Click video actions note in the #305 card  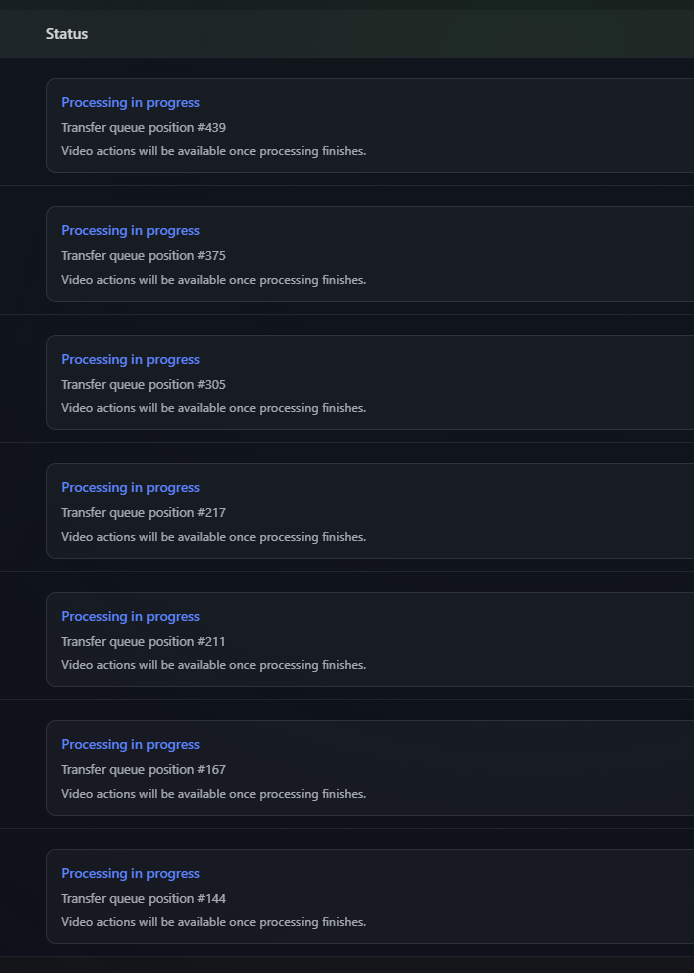tap(214, 408)
